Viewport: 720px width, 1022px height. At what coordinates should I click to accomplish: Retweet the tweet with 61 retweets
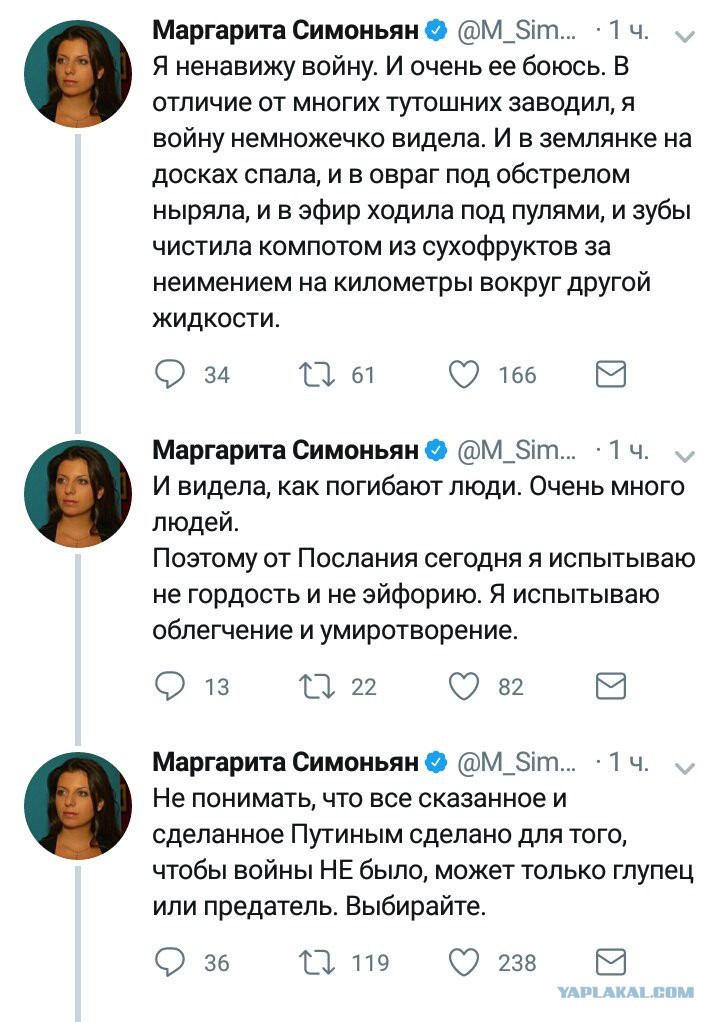tap(317, 375)
